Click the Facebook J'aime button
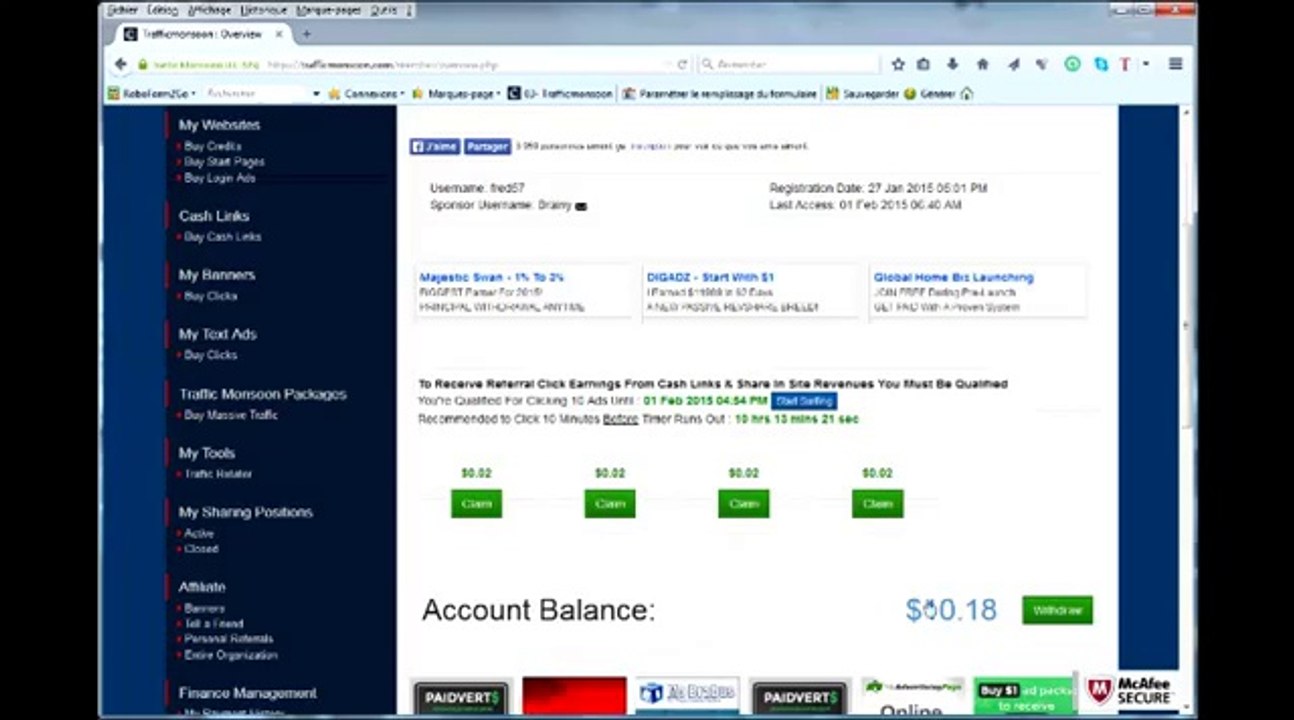The height and width of the screenshot is (720, 1294). click(434, 146)
